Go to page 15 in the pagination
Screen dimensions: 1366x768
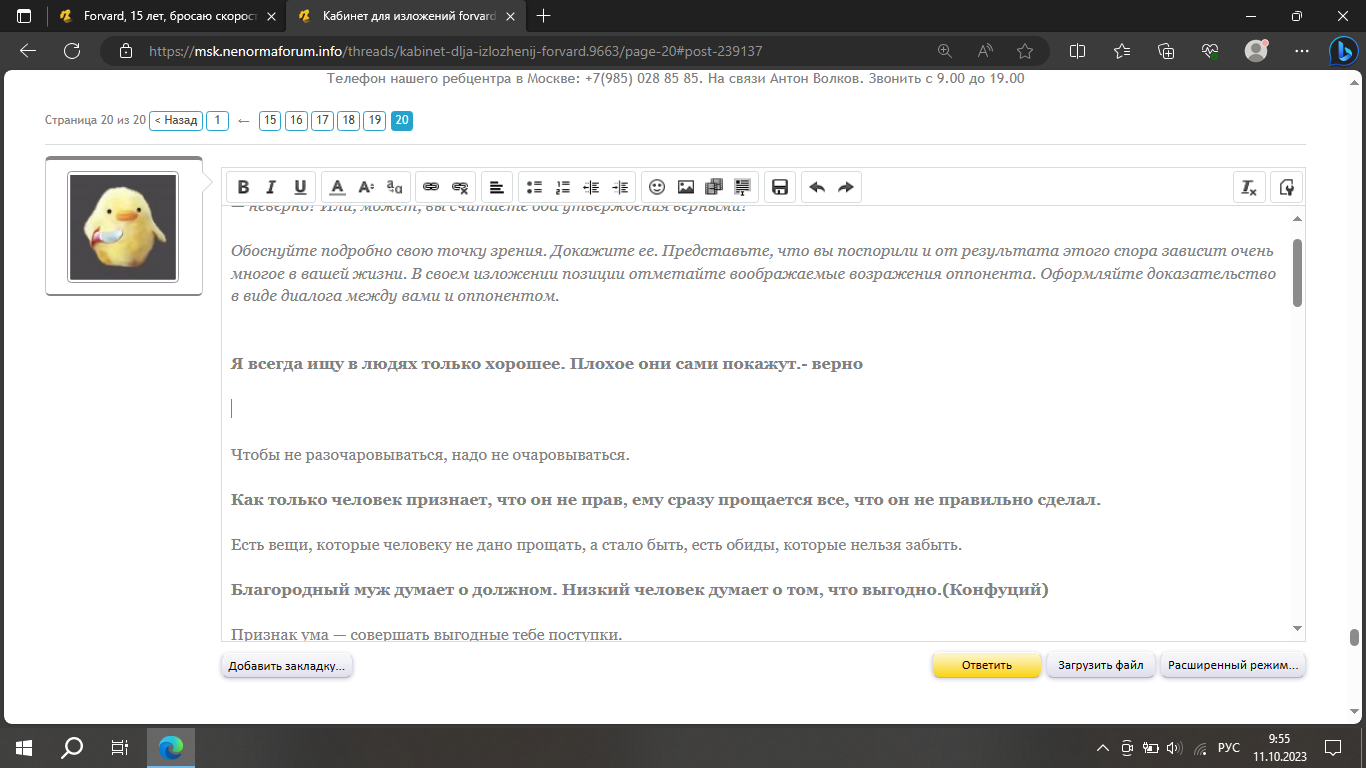coord(269,120)
